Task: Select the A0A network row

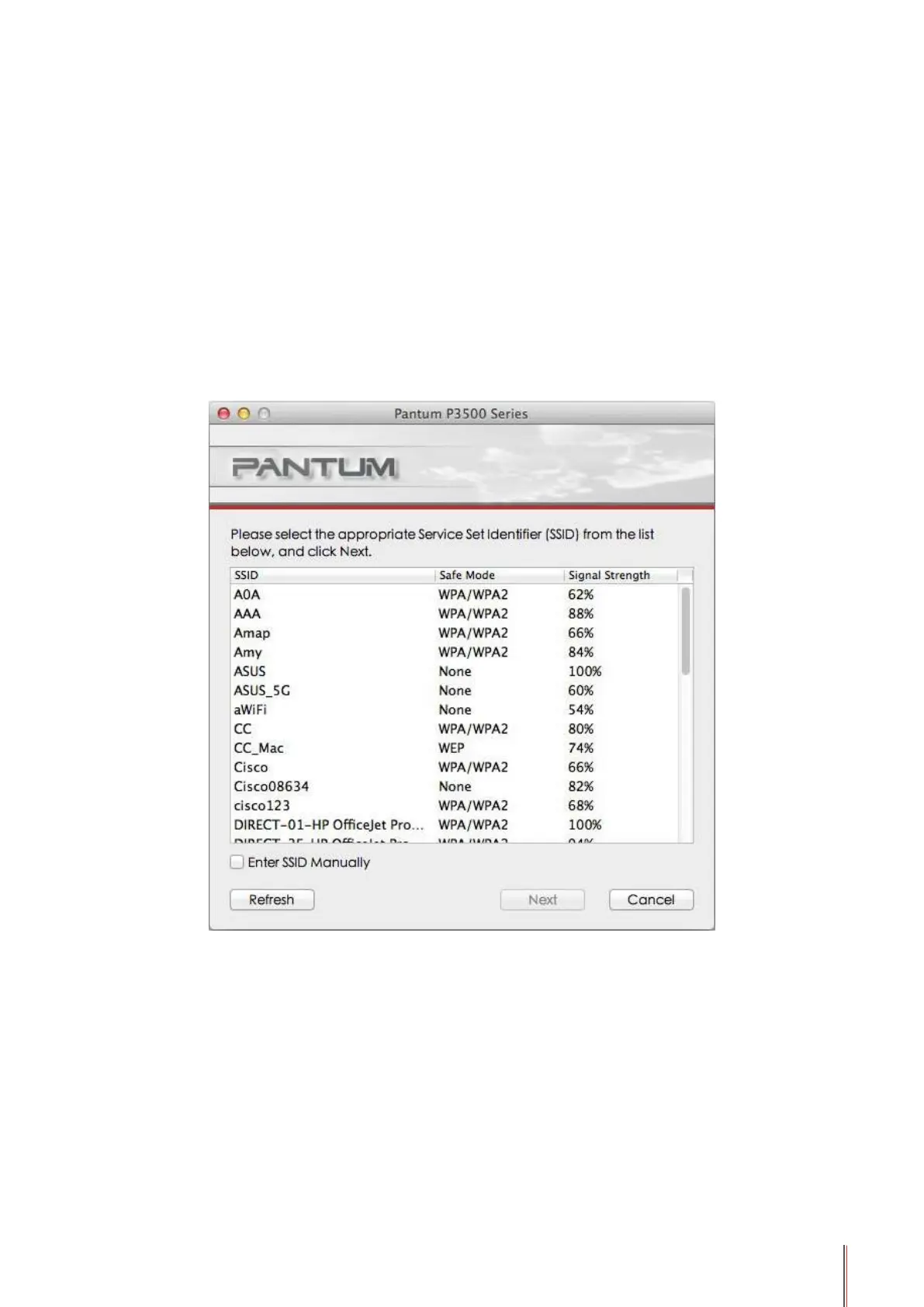Action: (455, 595)
